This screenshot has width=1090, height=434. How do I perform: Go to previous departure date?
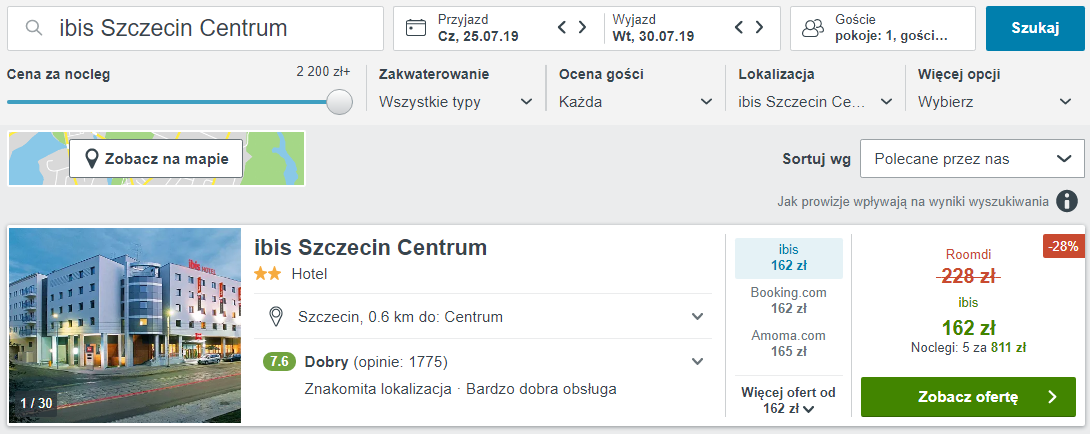pyautogui.click(x=740, y=27)
